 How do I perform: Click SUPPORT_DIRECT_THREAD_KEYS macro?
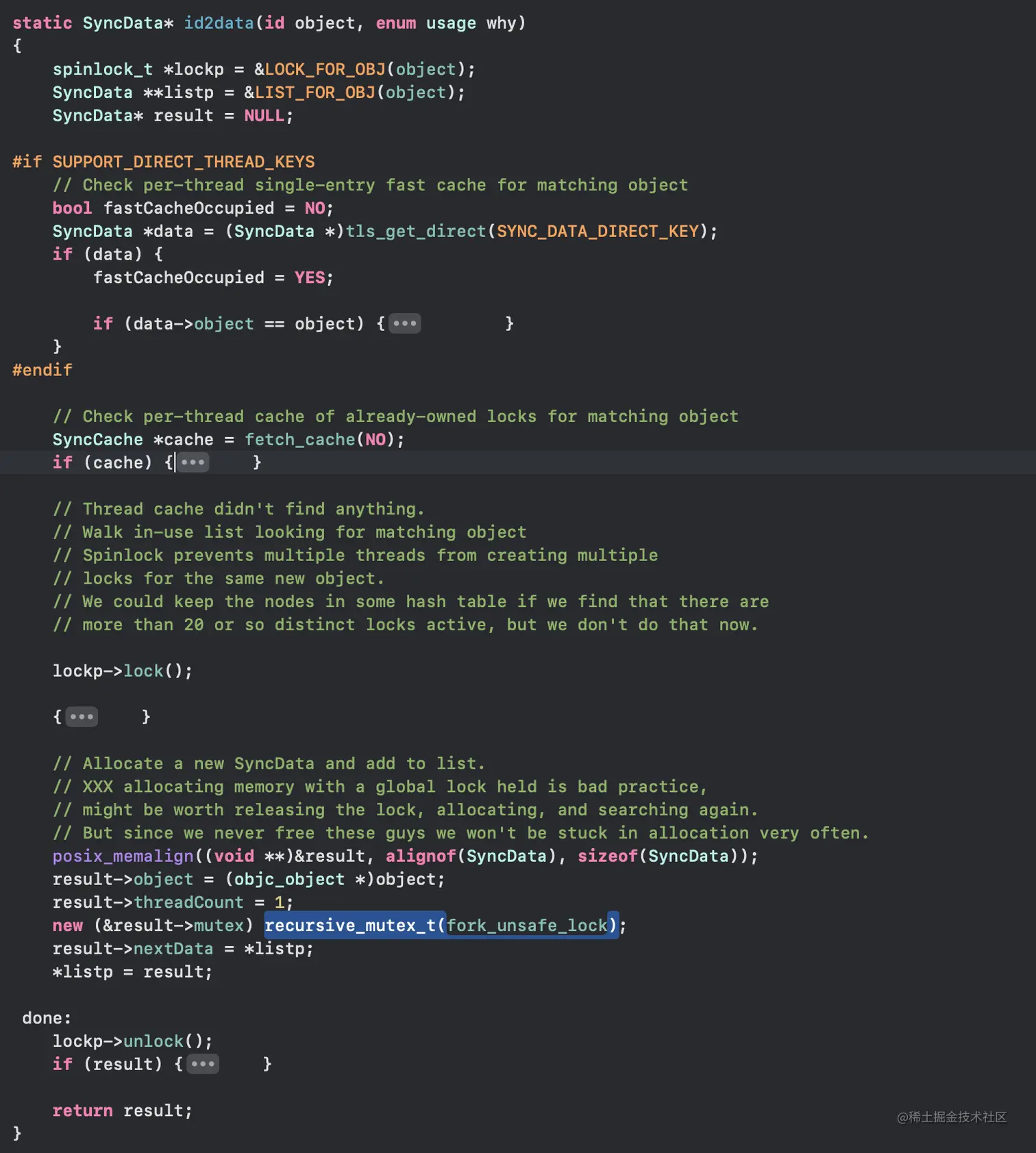click(184, 162)
